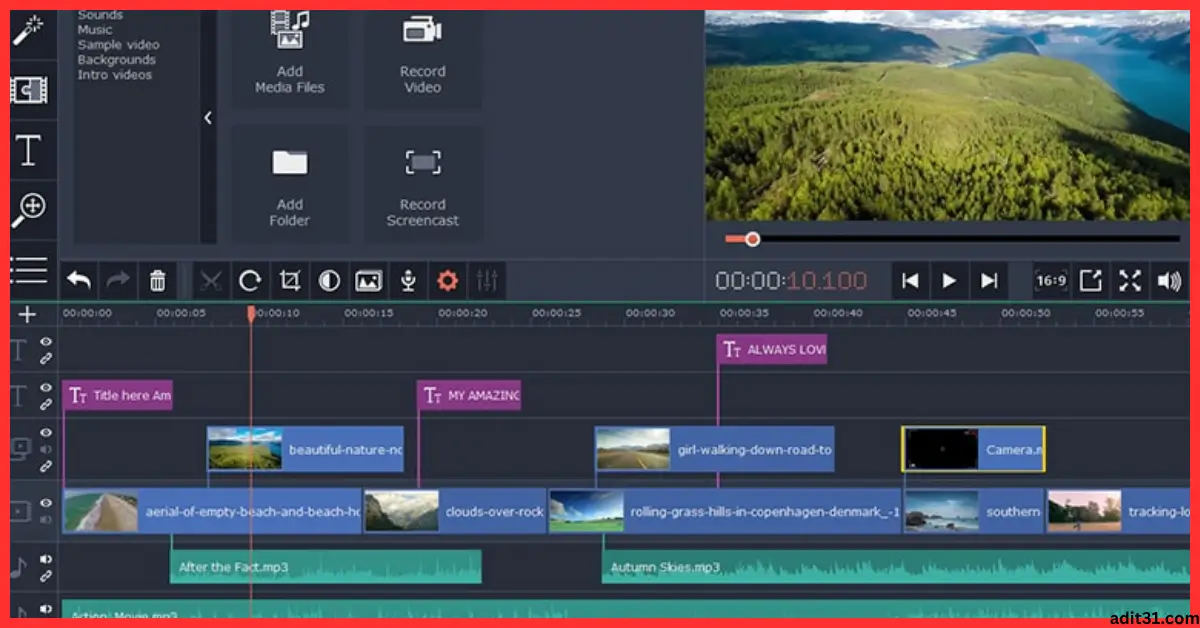The width and height of the screenshot is (1200, 628).
Task: Open the transitions panel in the left sidebar
Action: click(x=27, y=91)
